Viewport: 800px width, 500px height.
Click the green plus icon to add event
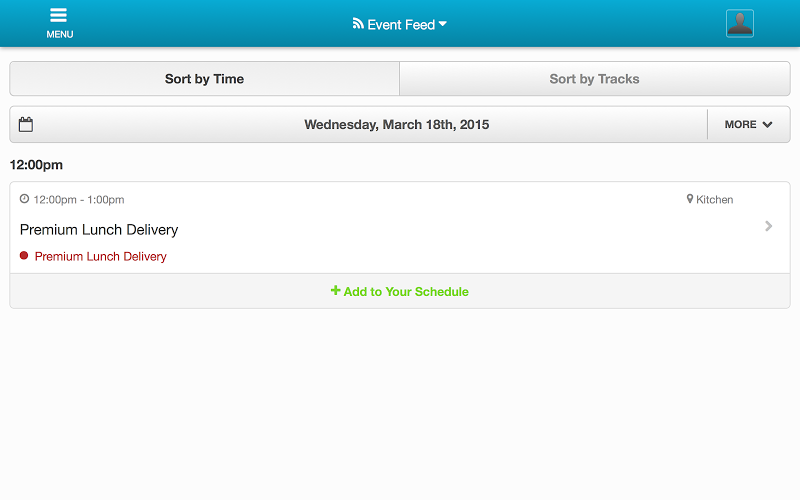click(x=335, y=290)
